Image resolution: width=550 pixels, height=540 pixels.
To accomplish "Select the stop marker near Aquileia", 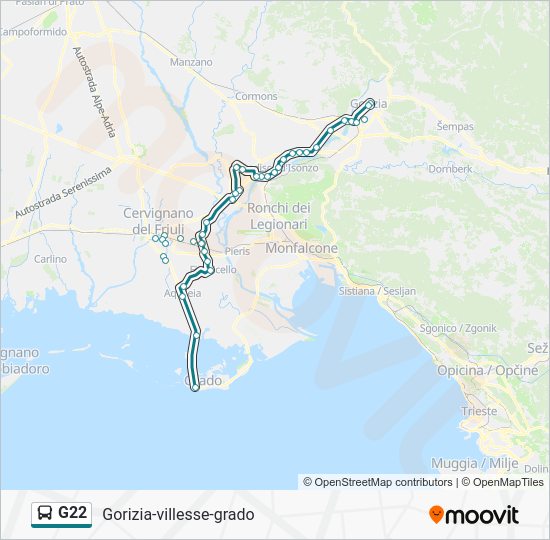I will click(x=182, y=296).
